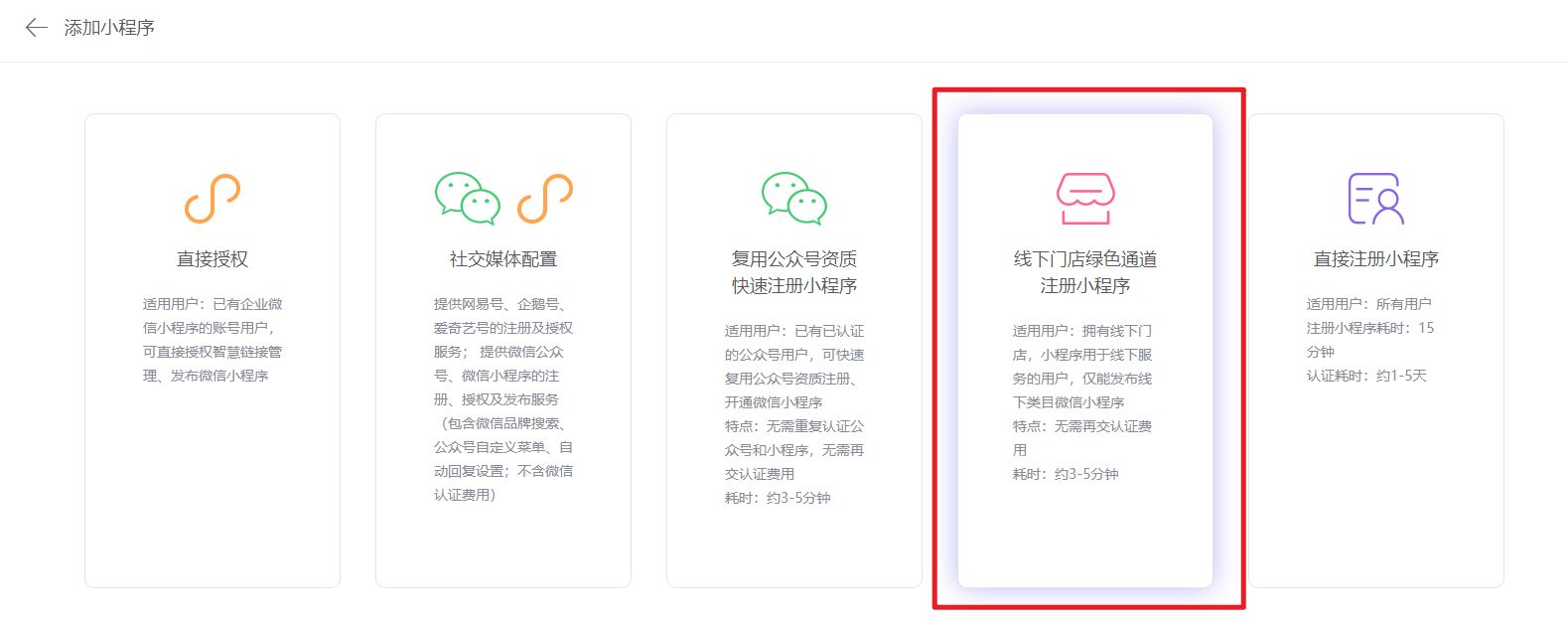Click the orange mini program icon above 直接授权
The width and height of the screenshot is (1568, 621).
pyautogui.click(x=213, y=199)
